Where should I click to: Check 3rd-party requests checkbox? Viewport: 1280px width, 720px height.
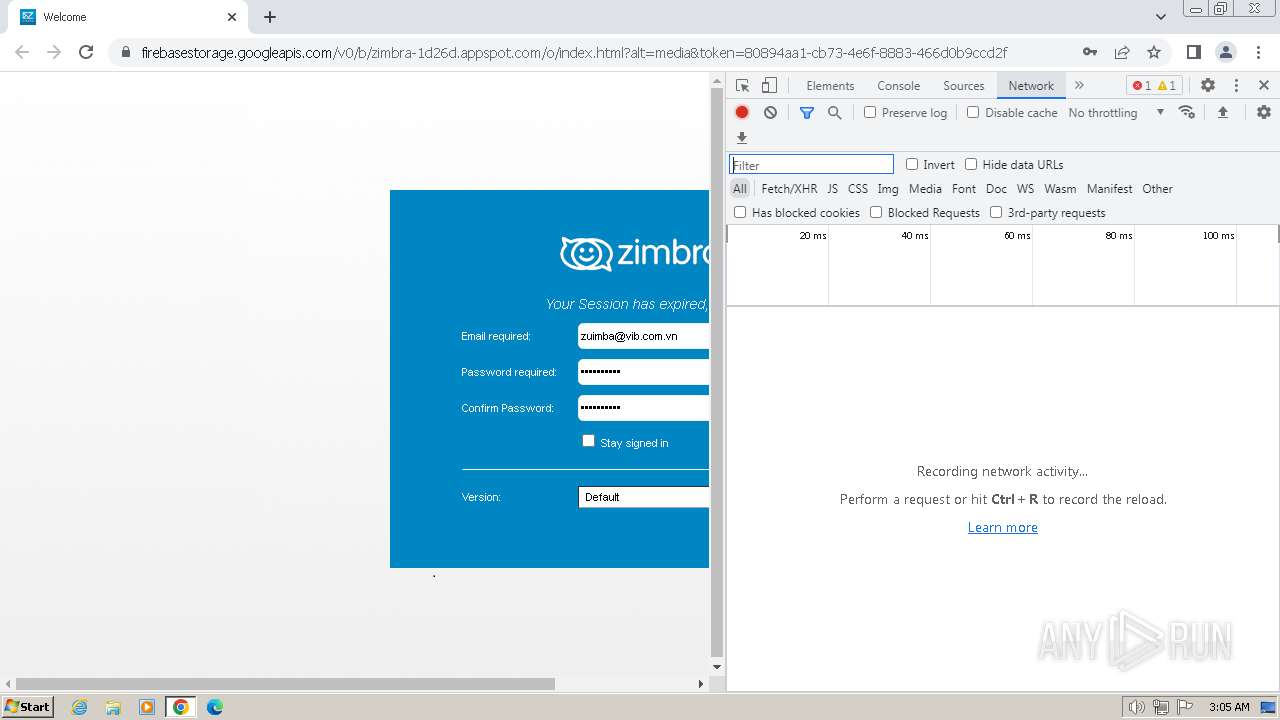tap(996, 212)
